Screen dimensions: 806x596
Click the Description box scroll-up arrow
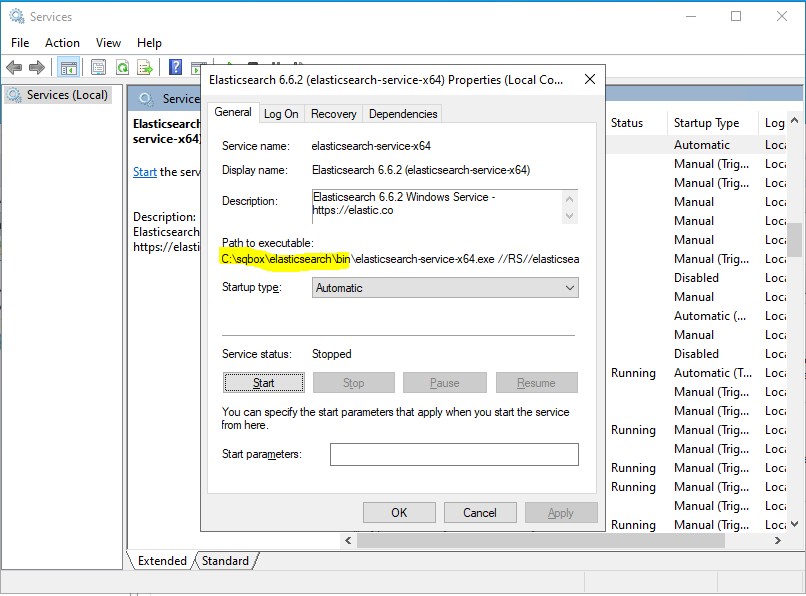click(570, 199)
